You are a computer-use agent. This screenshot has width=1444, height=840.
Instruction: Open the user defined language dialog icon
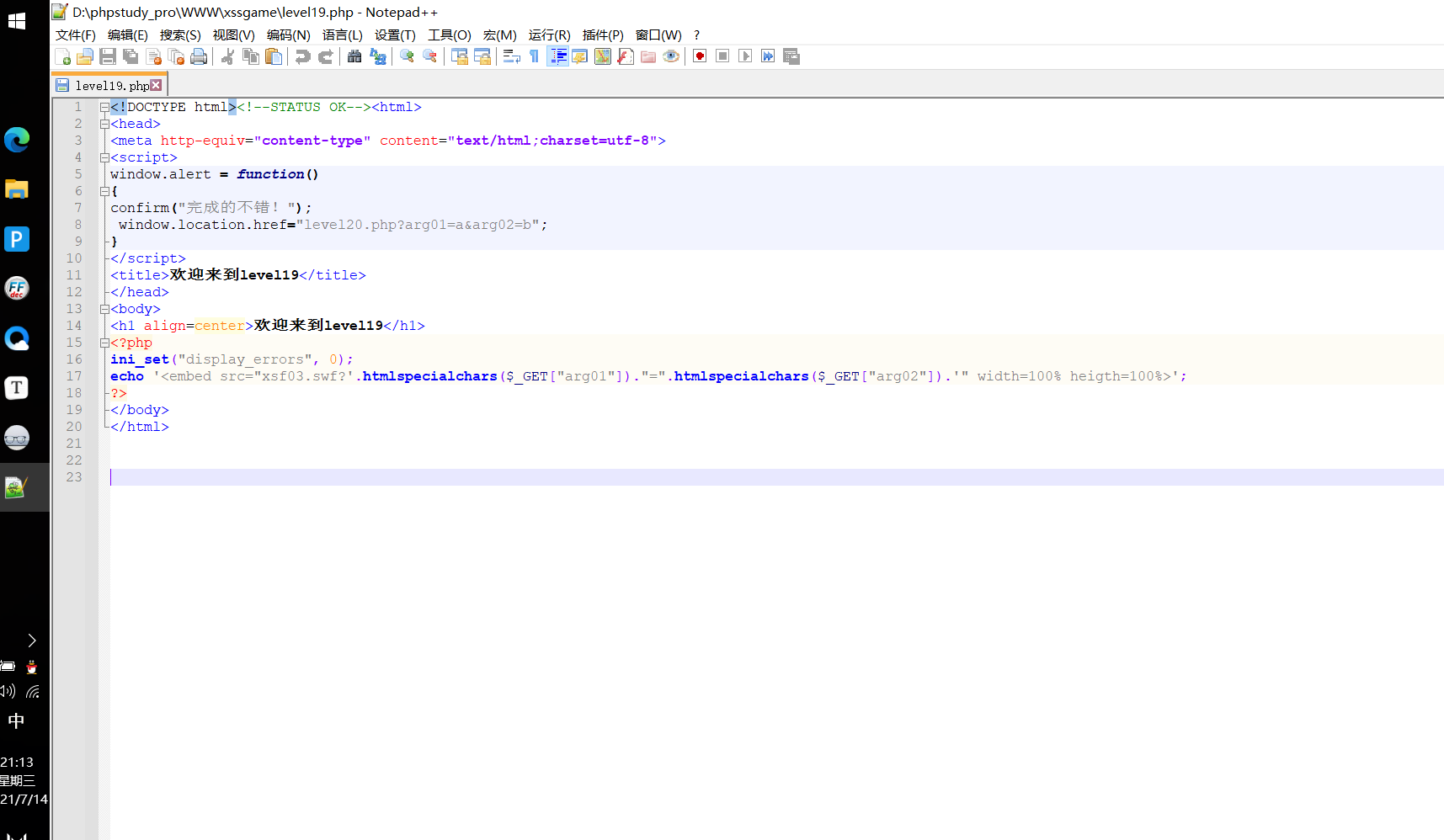coord(580,56)
